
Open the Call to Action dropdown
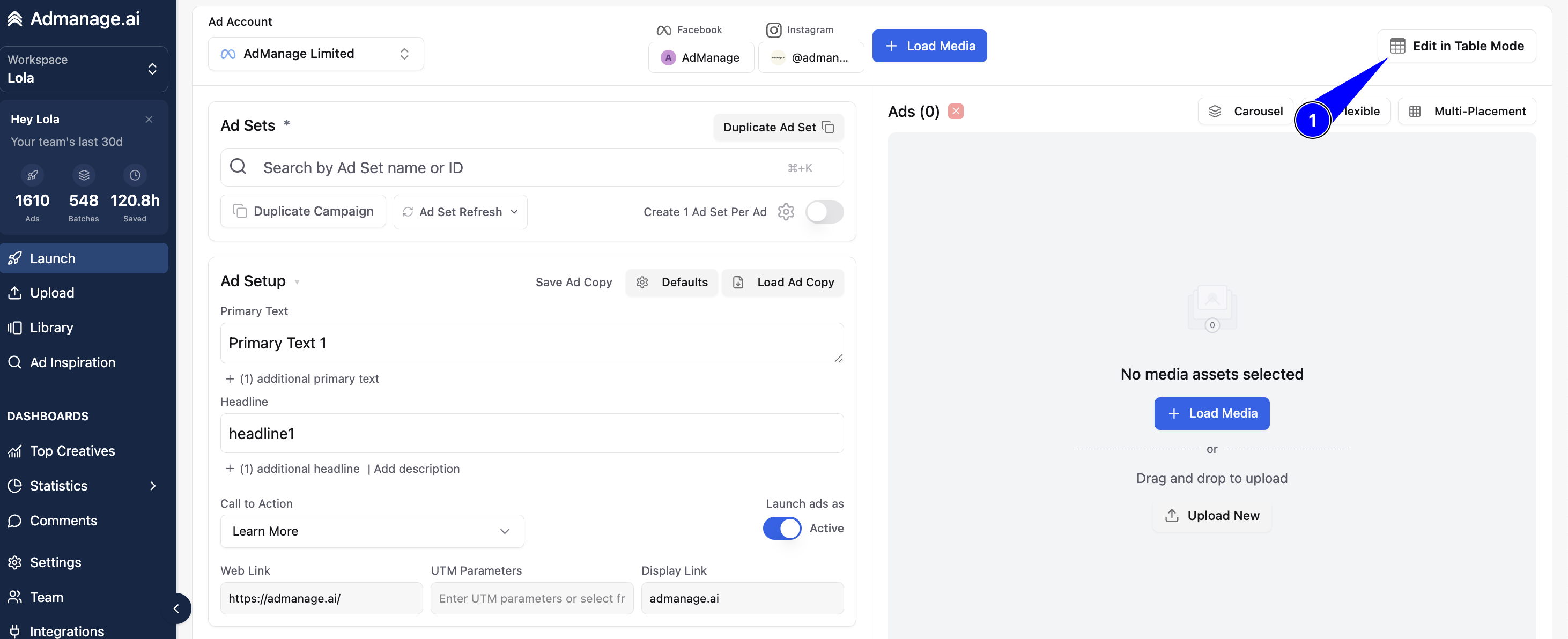click(372, 531)
